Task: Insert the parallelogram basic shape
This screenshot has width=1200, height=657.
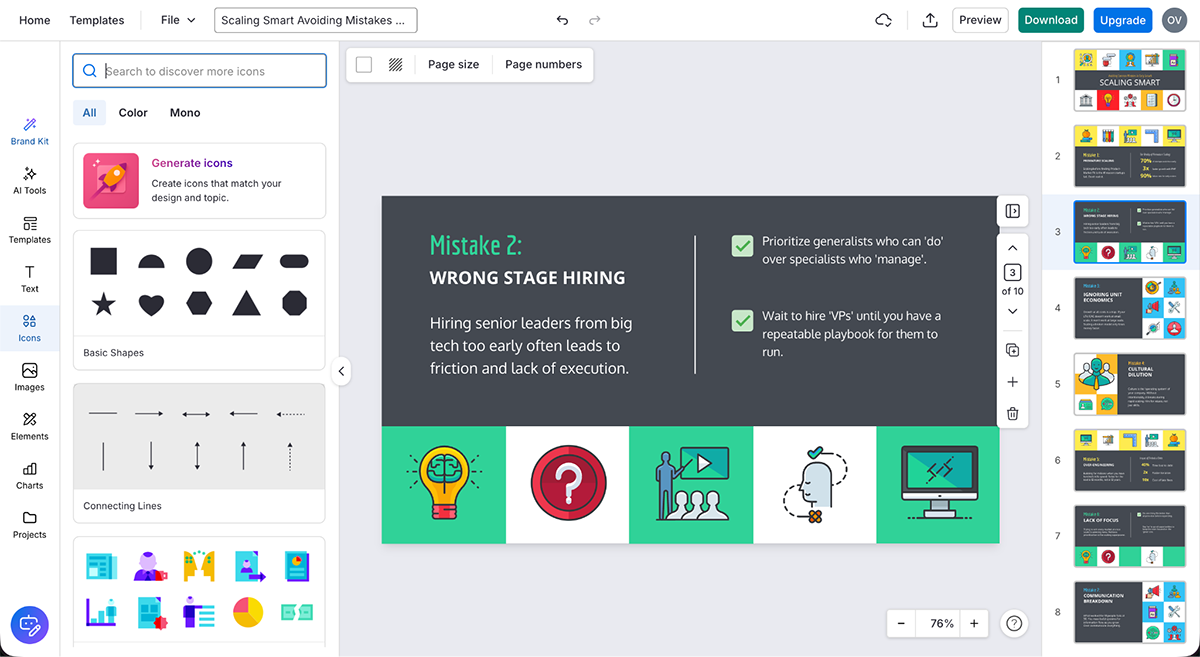Action: point(247,261)
